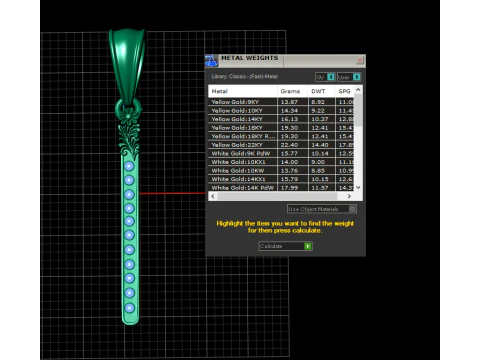Click the 13.87 grams value
This screenshot has width=480, height=360.
pos(289,102)
